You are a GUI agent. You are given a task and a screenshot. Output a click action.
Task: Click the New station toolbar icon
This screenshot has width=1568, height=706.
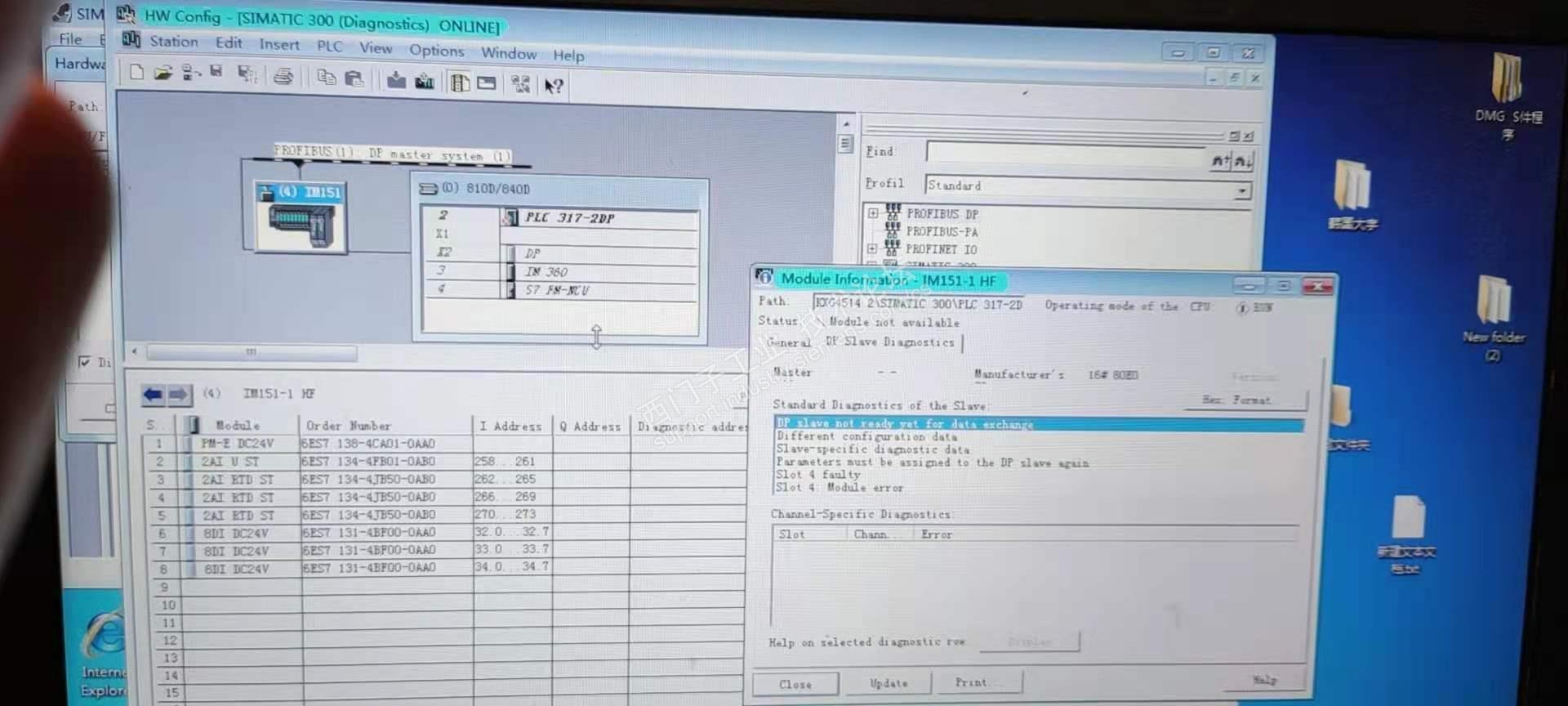click(136, 72)
